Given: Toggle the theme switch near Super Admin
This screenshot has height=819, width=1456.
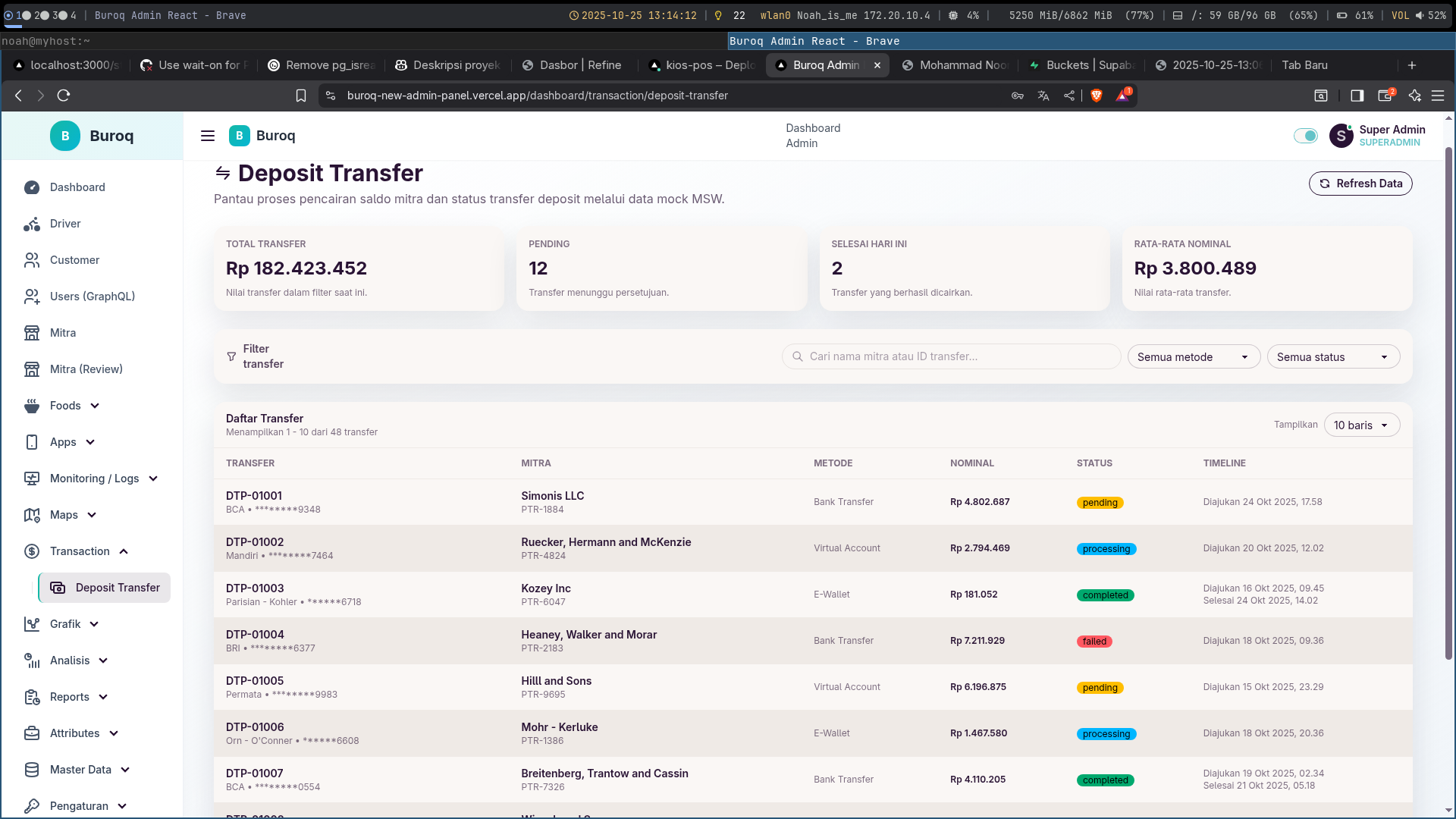Looking at the screenshot, I should (x=1305, y=136).
